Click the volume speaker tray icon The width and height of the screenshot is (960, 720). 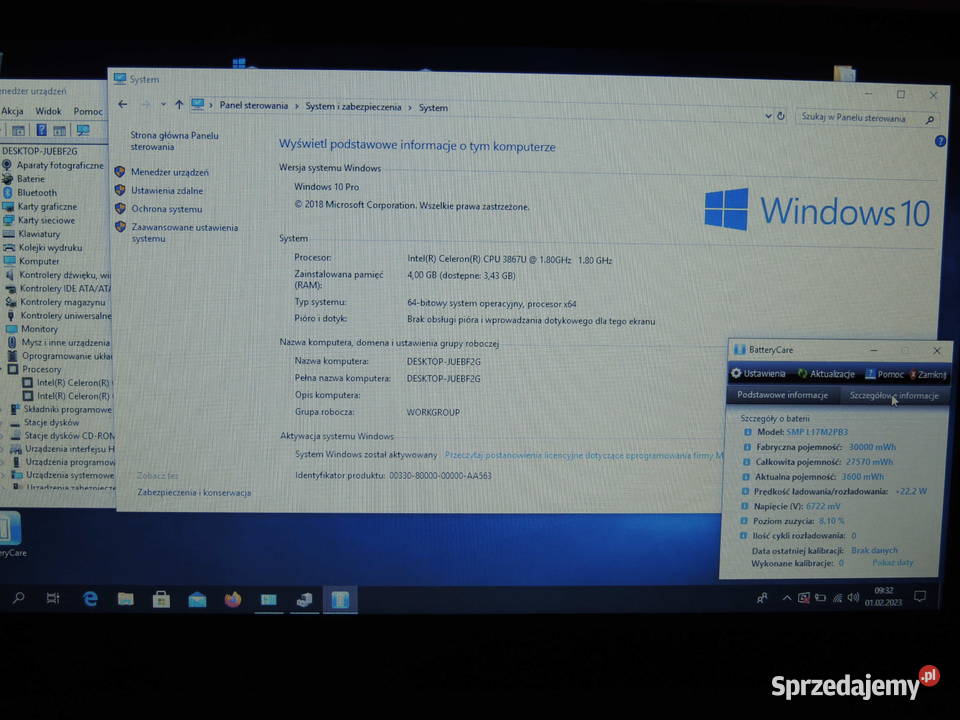tap(853, 598)
